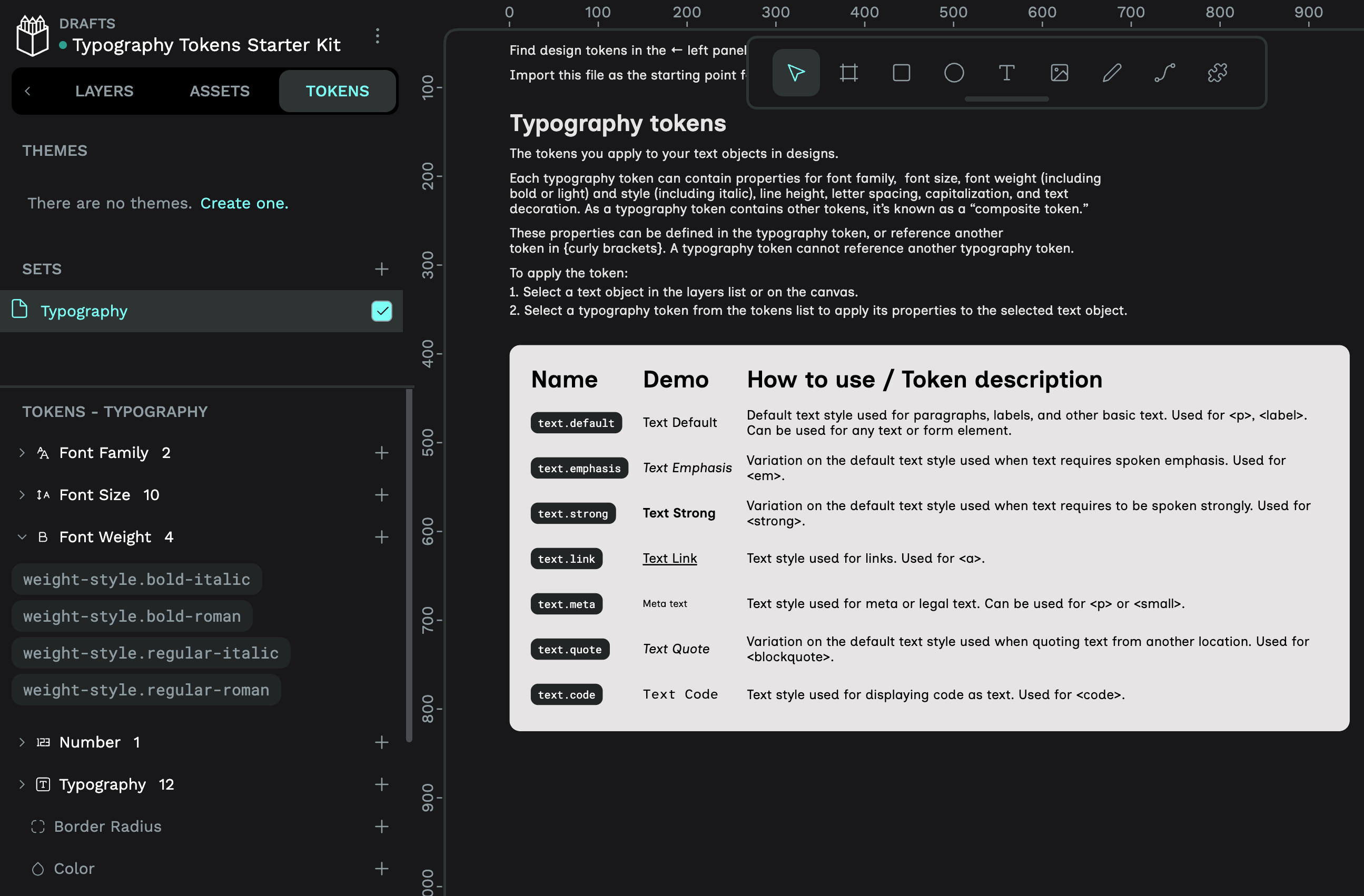The width and height of the screenshot is (1364, 896).
Task: Select the weight-style.bold-italic token
Action: pos(136,579)
